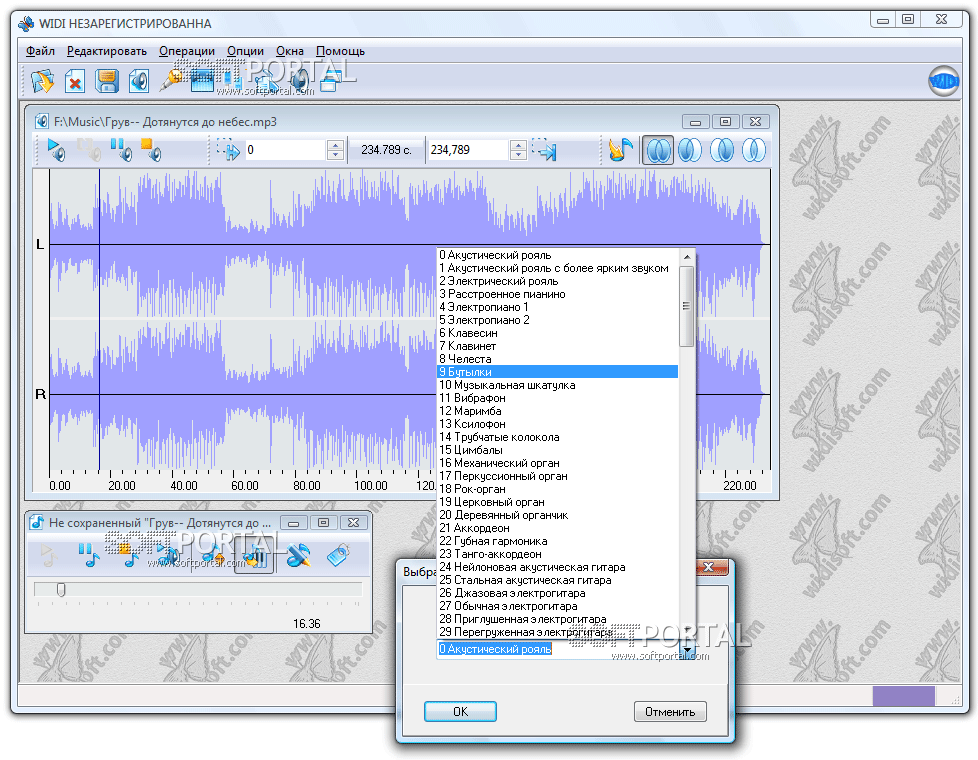978x760 pixels.
Task: Open the Операции menu
Action: [x=187, y=51]
